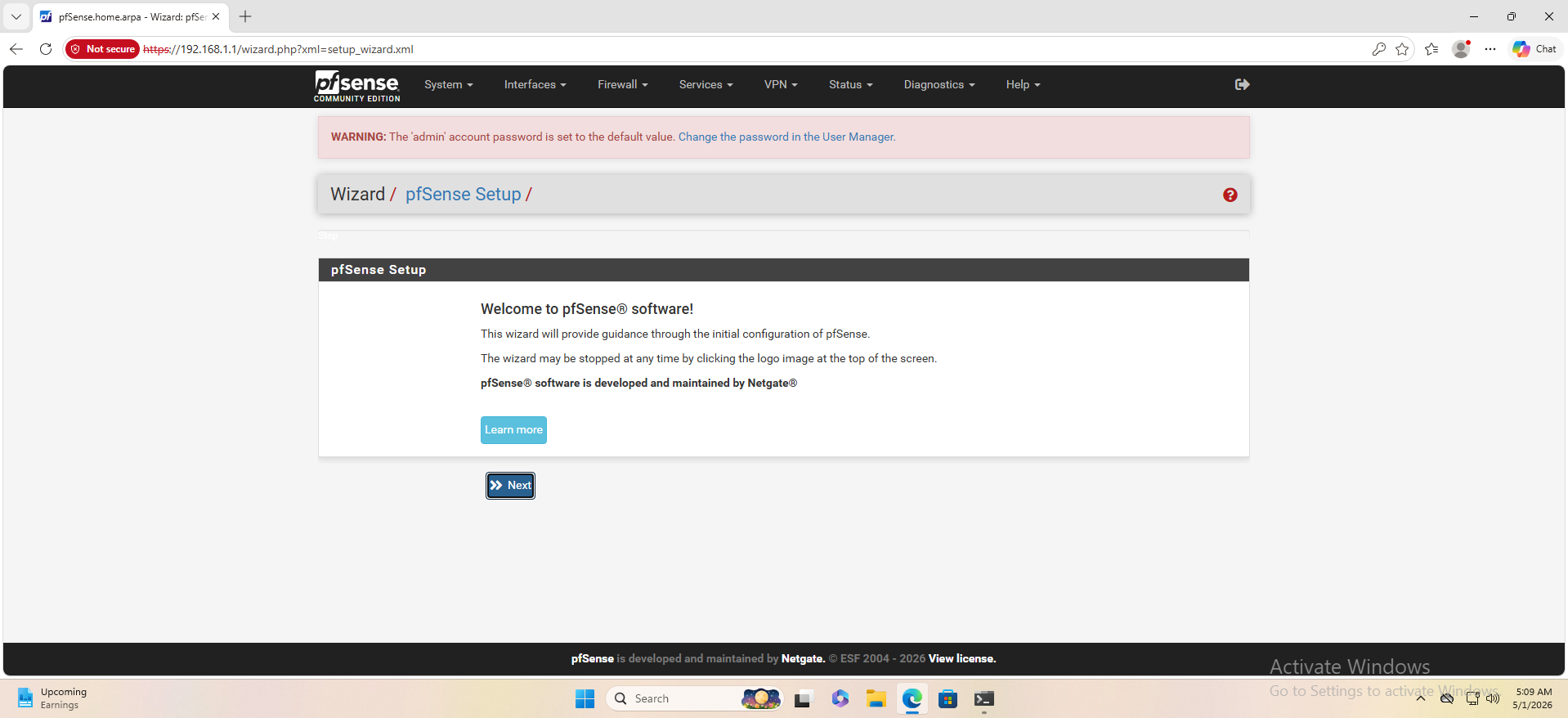Click the Learn more button
This screenshot has width=1568, height=718.
tap(513, 430)
